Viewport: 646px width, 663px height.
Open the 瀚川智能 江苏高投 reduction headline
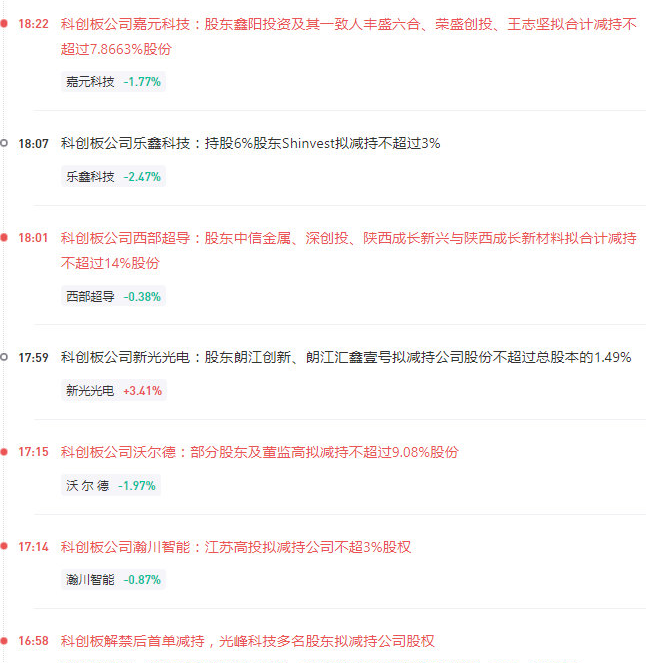coord(235,547)
